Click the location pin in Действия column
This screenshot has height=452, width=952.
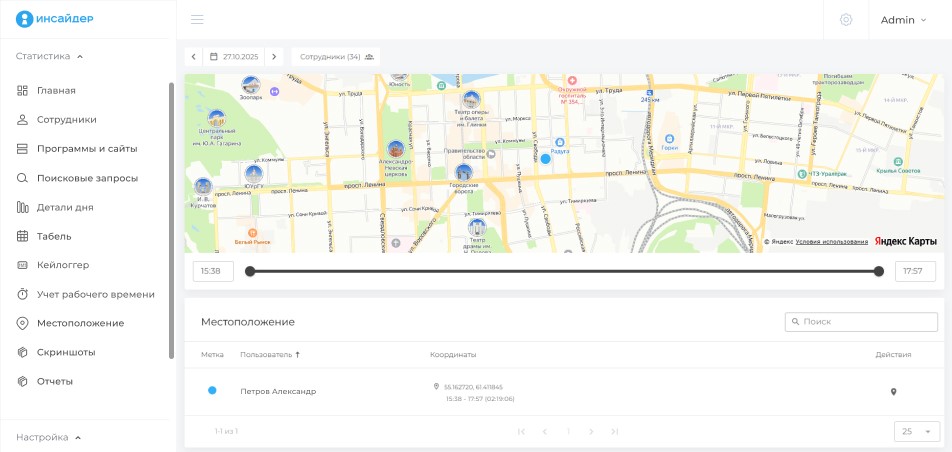[893, 392]
